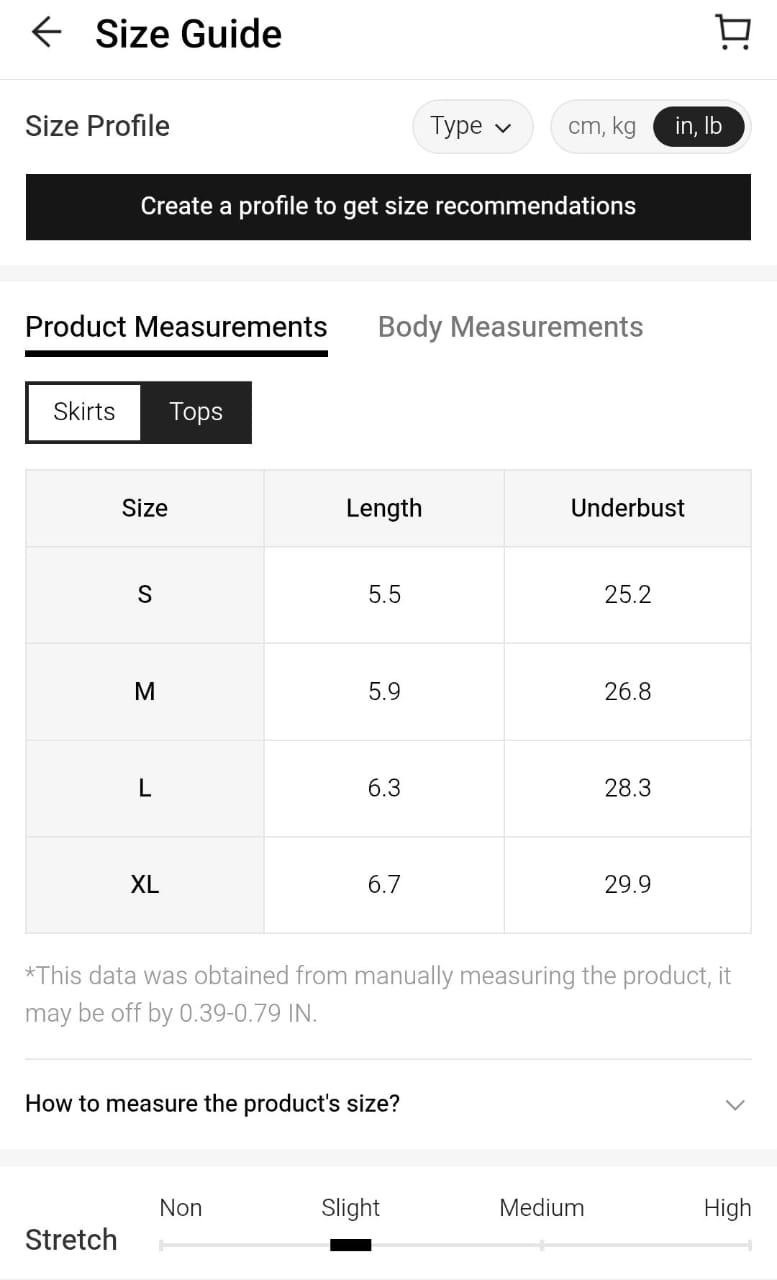
Task: Switch units to cm, kg
Action: (601, 127)
